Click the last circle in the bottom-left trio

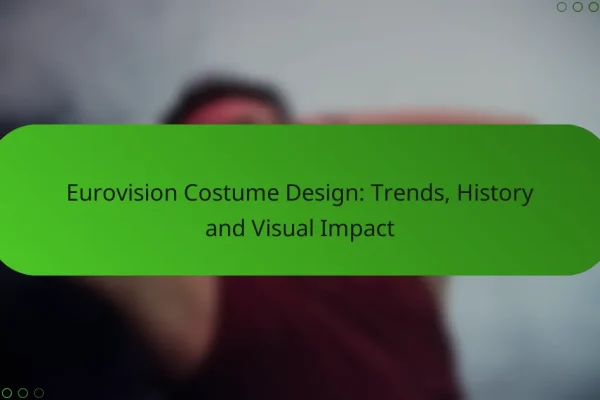(38, 393)
